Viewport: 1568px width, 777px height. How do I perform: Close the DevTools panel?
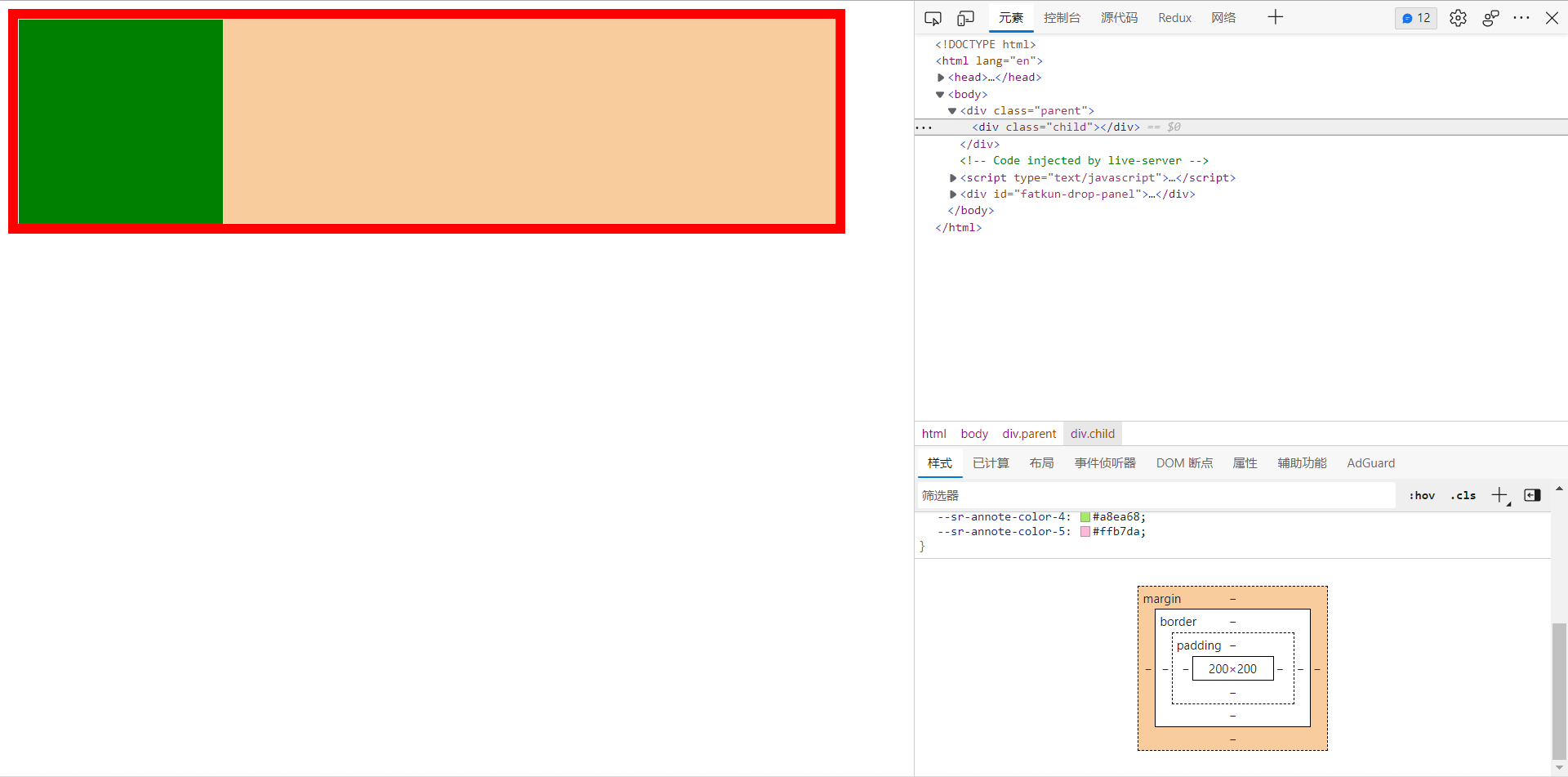pos(1552,18)
